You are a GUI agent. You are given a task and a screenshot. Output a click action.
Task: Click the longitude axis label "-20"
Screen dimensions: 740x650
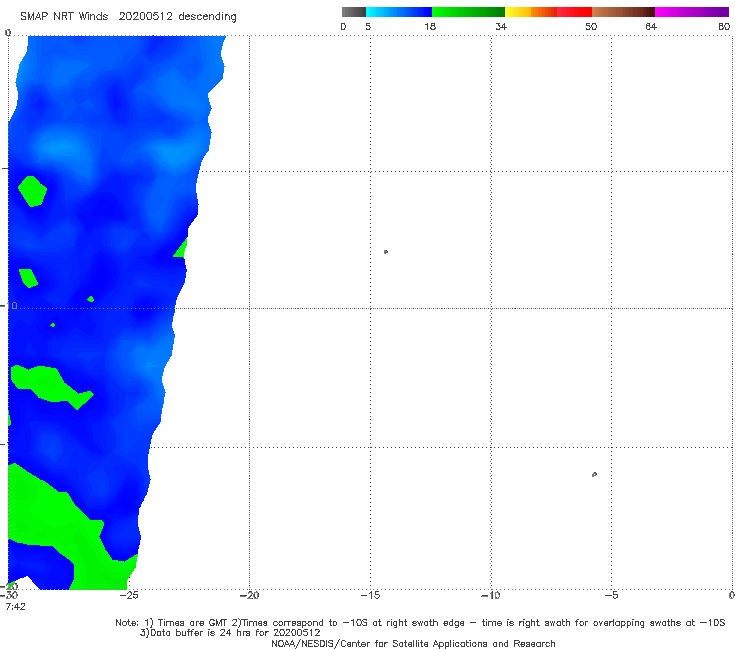(249, 595)
